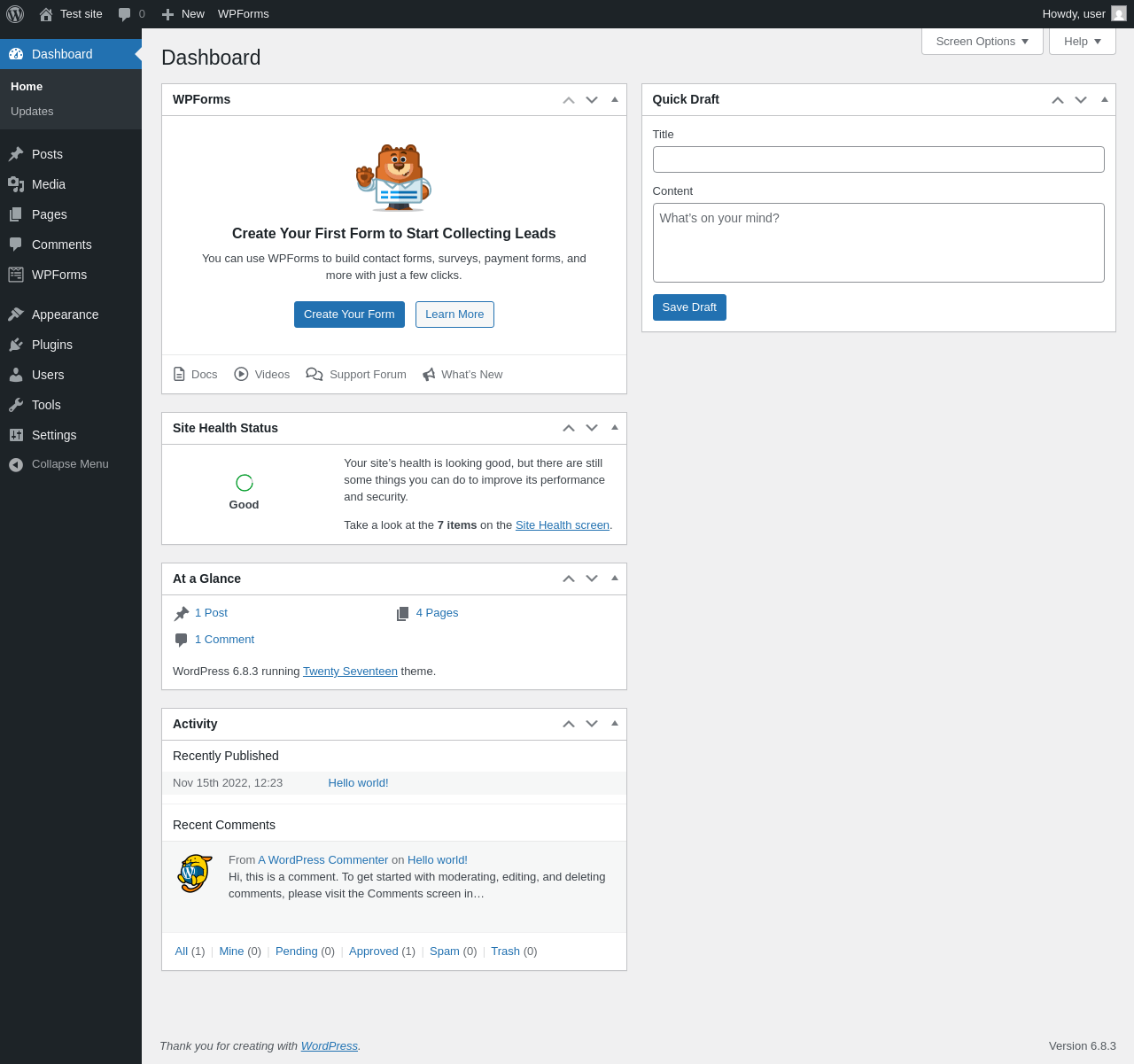The height and width of the screenshot is (1064, 1134).
Task: View Trash comments filter
Action: click(x=505, y=951)
